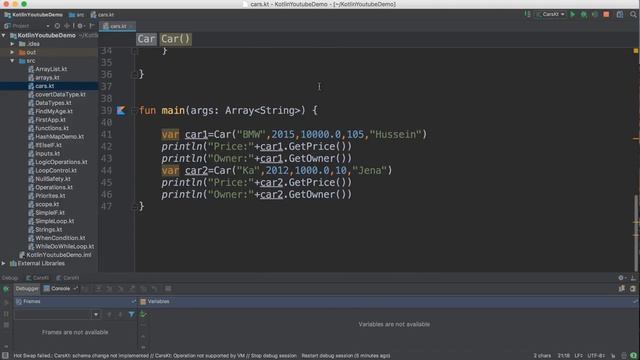640x360 pixels.
Task: Open the CarsKt run configuration dropdown
Action: (x=551, y=14)
